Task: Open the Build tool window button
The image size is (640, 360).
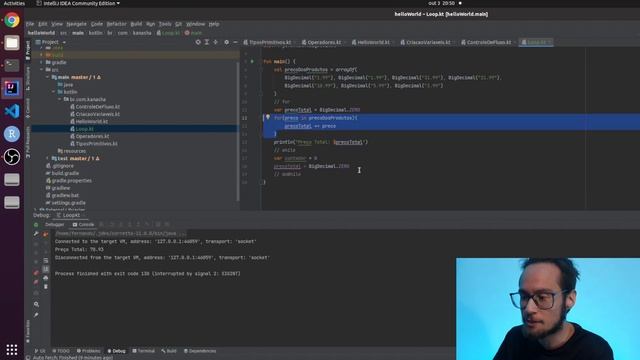Action: click(x=169, y=351)
